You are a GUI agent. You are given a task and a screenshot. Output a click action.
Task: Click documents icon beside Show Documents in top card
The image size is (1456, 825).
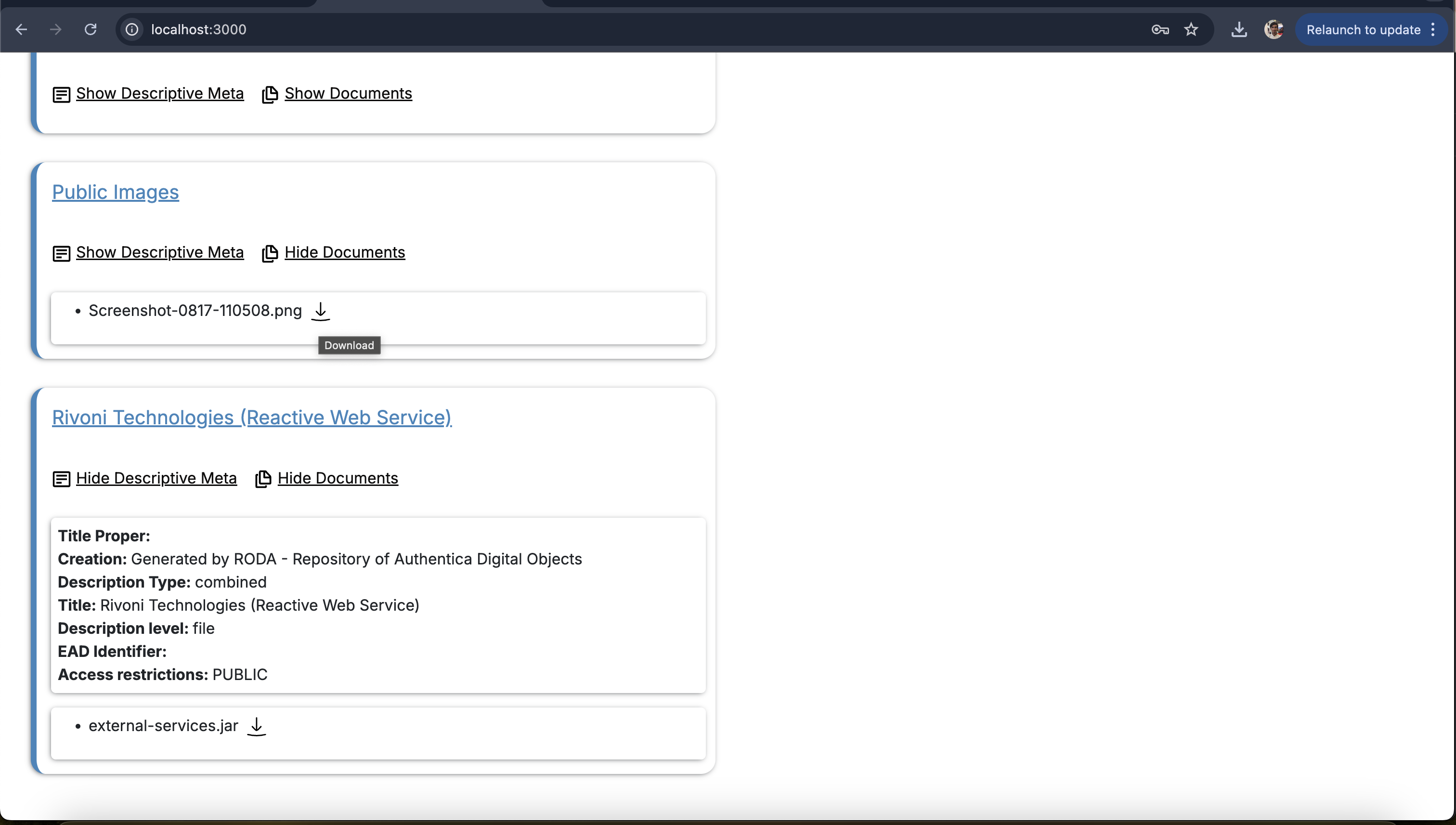point(270,94)
